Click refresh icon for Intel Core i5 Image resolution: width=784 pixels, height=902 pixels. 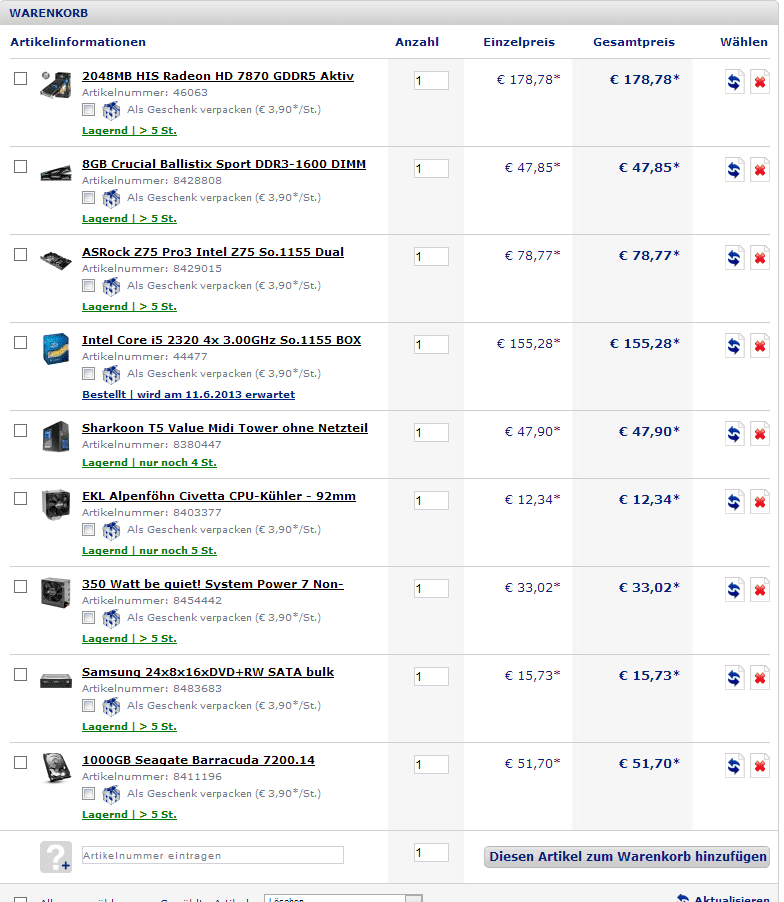734,346
